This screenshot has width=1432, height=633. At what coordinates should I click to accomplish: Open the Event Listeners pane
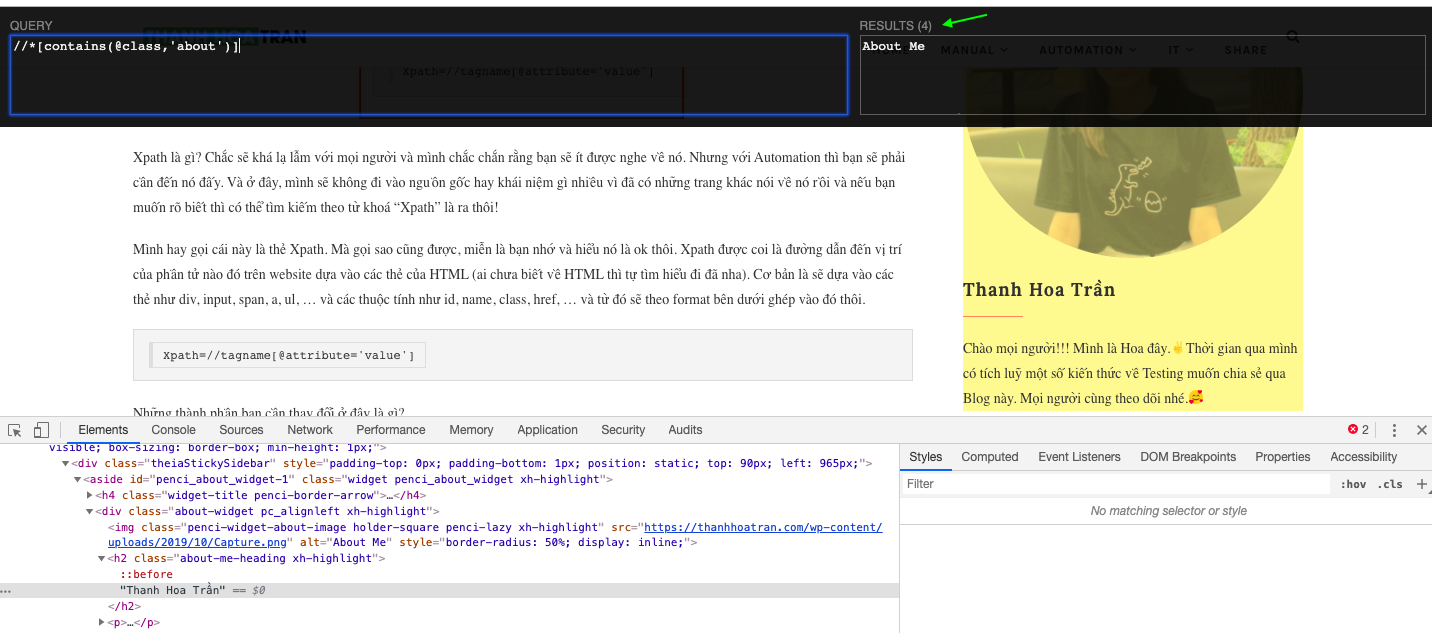pos(1079,457)
